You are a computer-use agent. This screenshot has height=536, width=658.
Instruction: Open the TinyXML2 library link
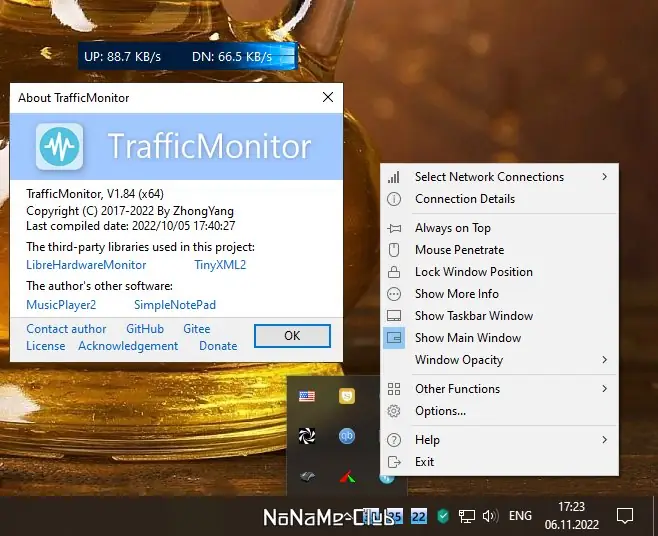point(220,265)
